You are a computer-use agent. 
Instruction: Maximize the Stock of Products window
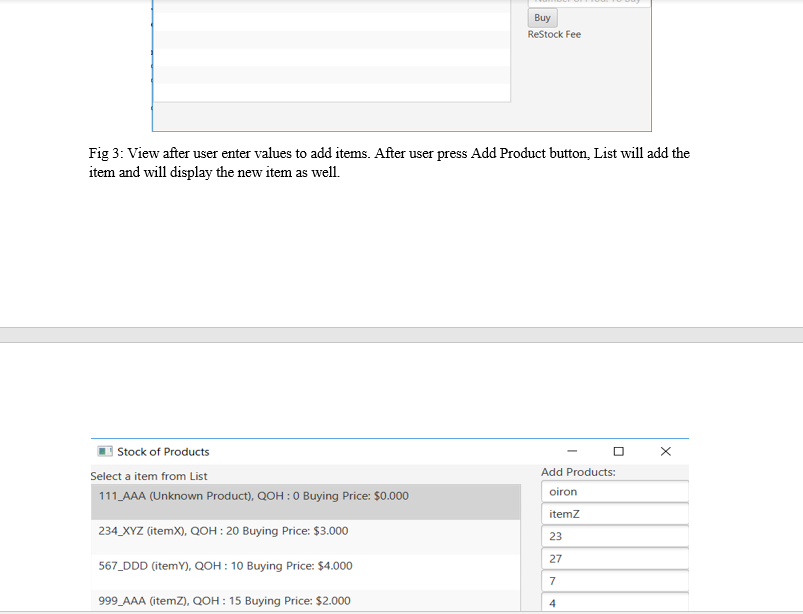tap(619, 451)
